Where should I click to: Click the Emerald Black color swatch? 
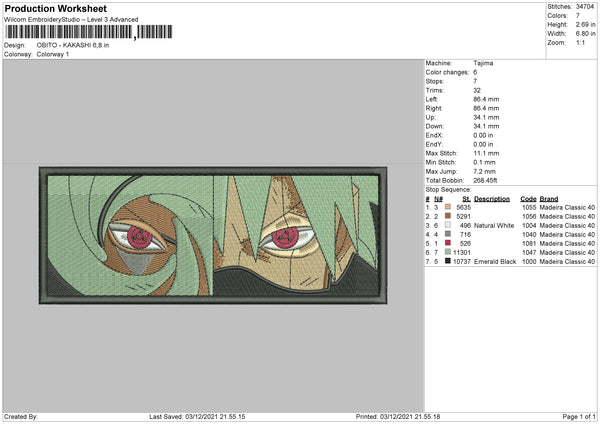coord(448,261)
